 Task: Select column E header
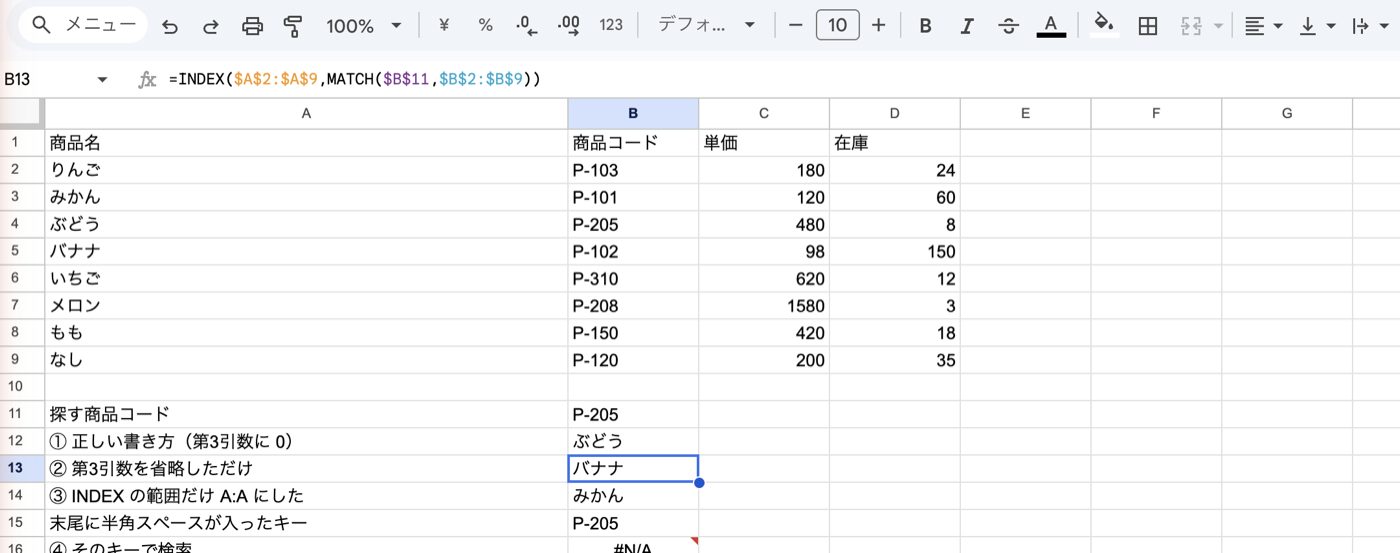point(1026,113)
